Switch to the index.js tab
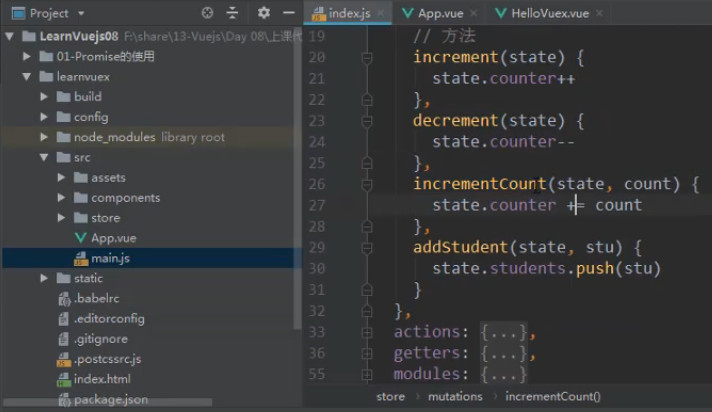The image size is (712, 412). click(350, 13)
